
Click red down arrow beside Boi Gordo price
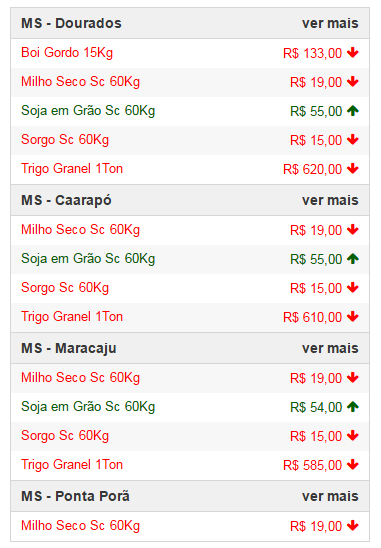tap(353, 53)
